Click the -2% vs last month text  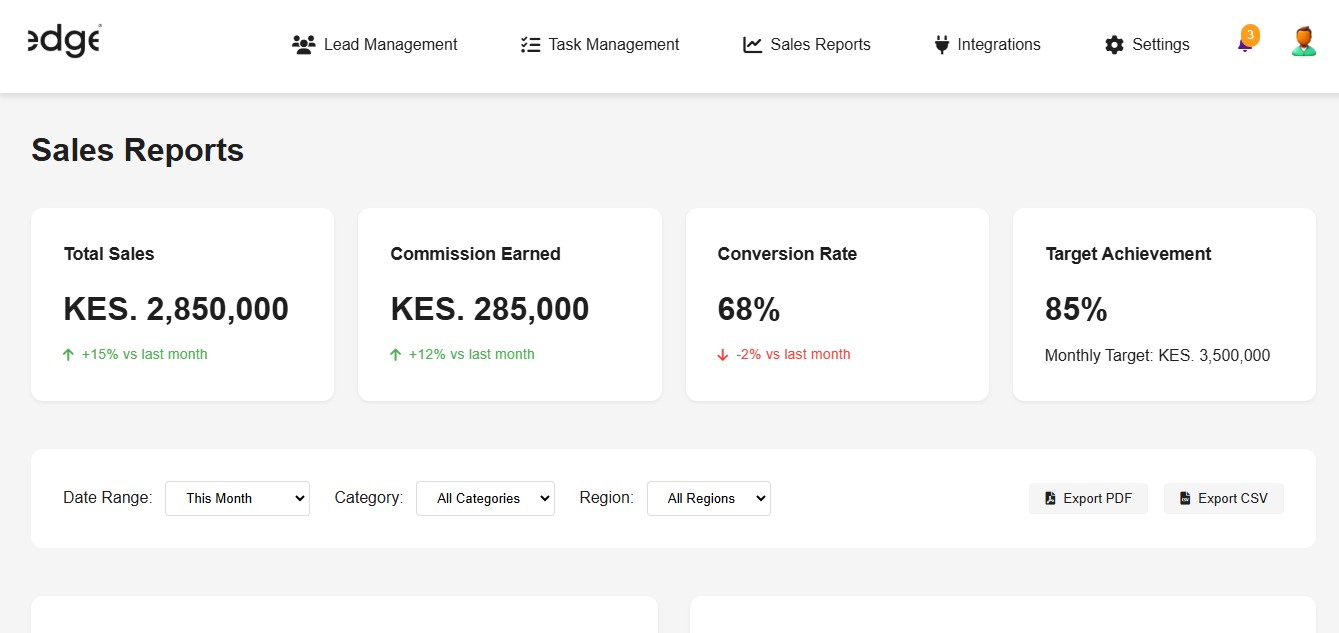click(x=793, y=354)
